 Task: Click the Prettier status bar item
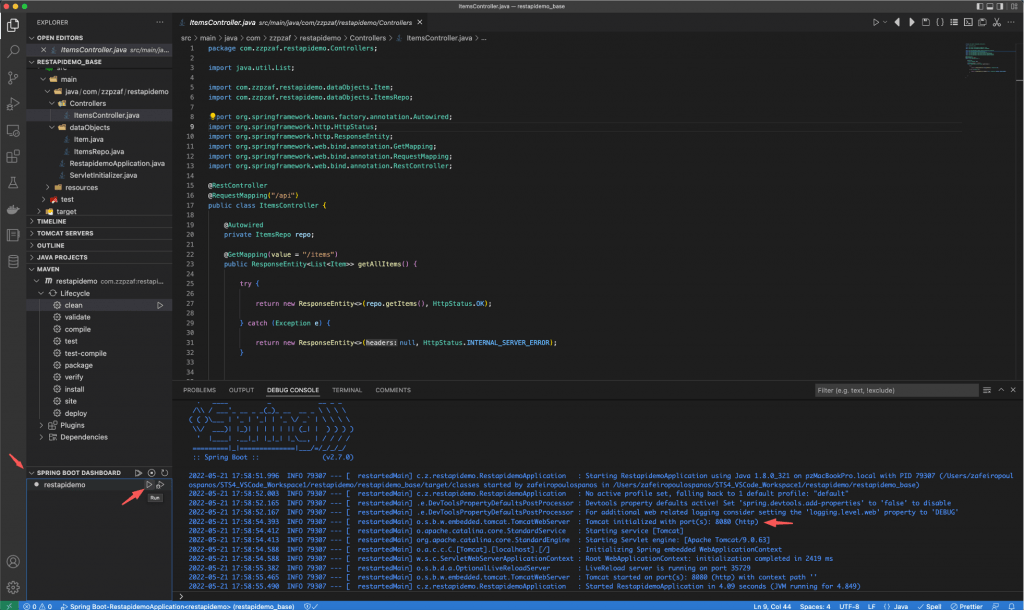(x=967, y=606)
